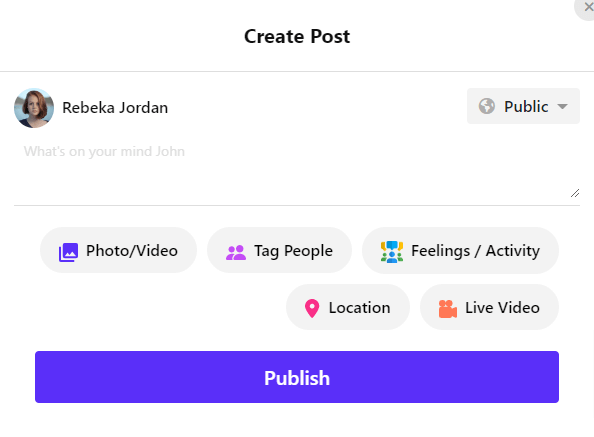Screen dimensions: 594x437
Task: Click the Feelings / Activity group icon
Action: click(392, 252)
